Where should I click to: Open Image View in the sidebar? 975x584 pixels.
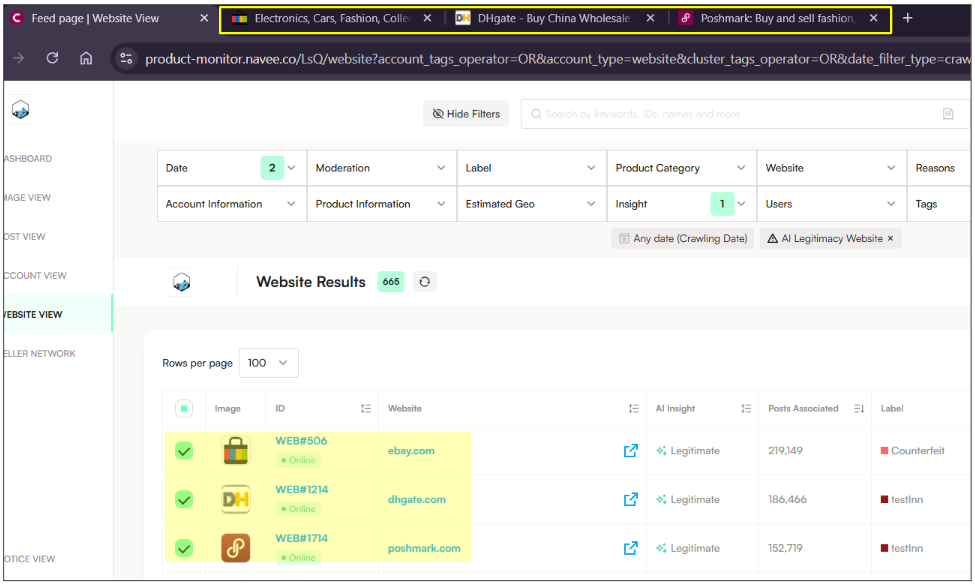click(x=27, y=198)
